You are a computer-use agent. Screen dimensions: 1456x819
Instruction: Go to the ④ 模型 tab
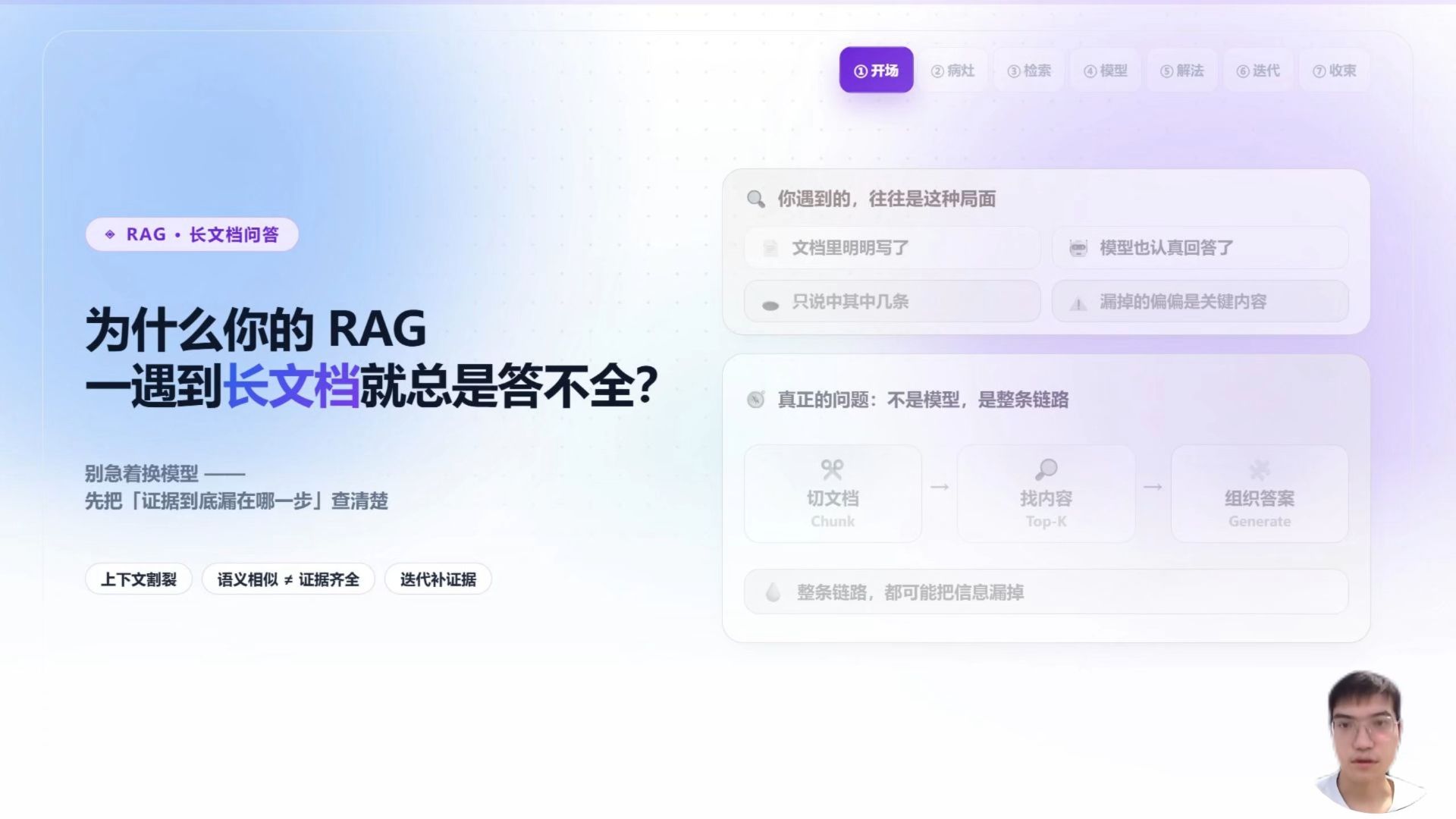[1106, 71]
